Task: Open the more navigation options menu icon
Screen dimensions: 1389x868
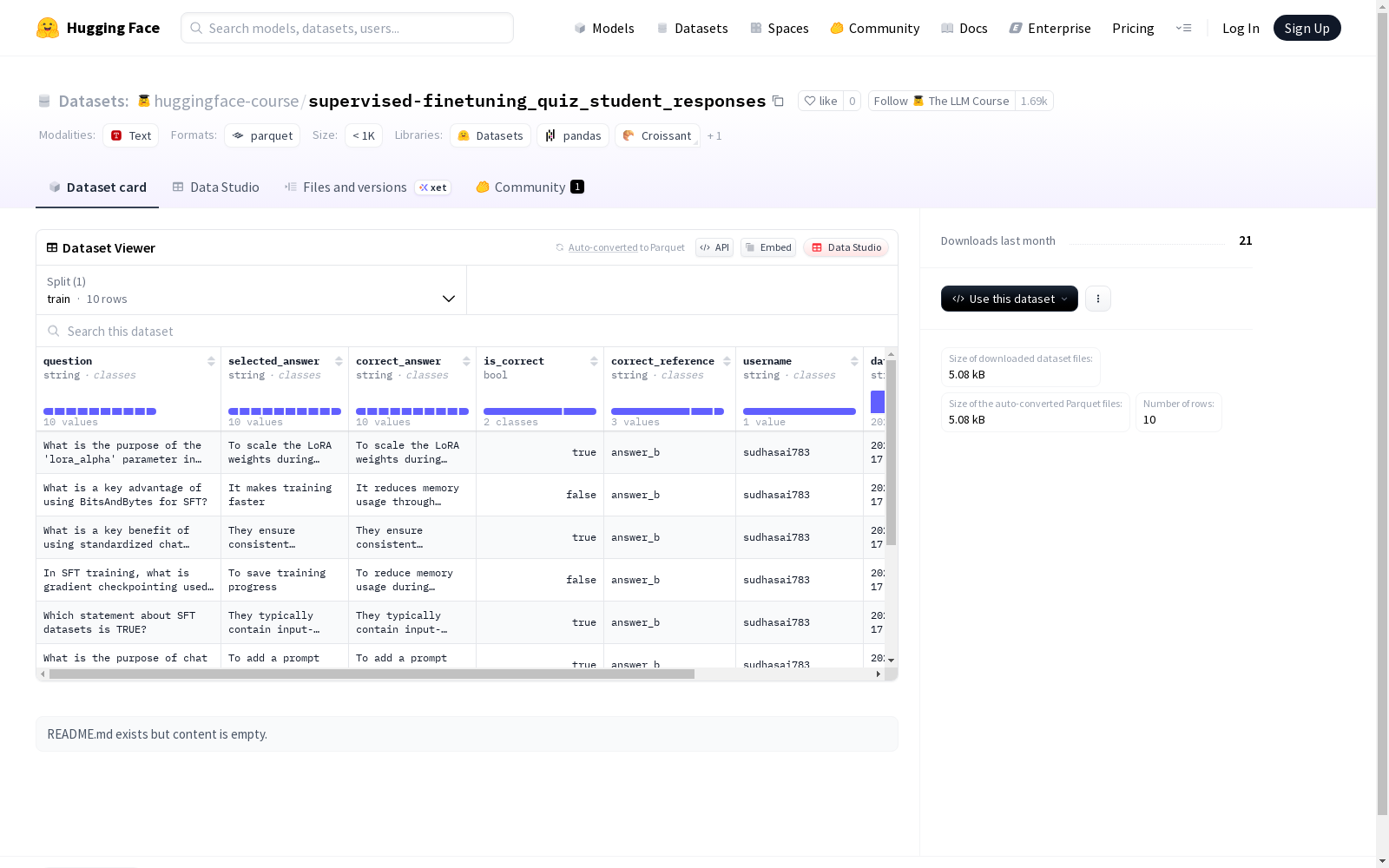Action: 1183,28
